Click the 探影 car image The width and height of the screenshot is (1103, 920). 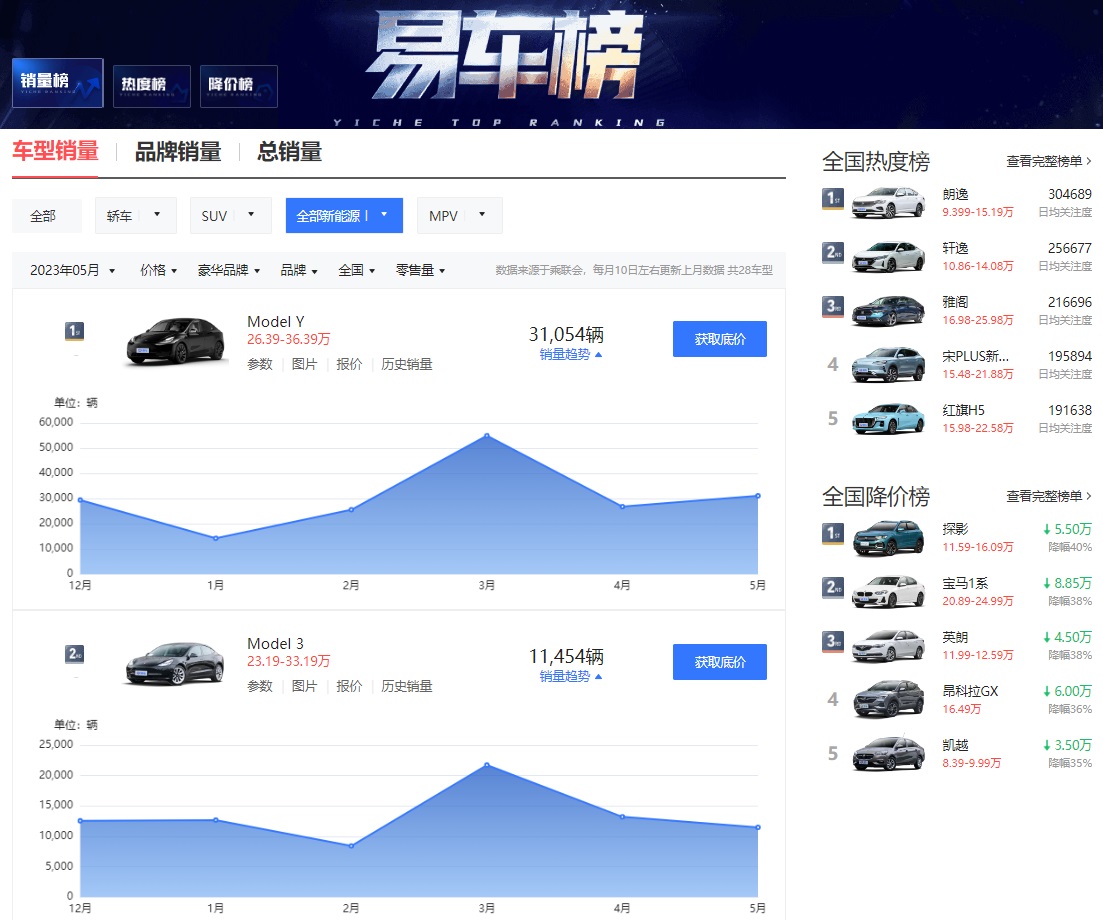coord(888,538)
